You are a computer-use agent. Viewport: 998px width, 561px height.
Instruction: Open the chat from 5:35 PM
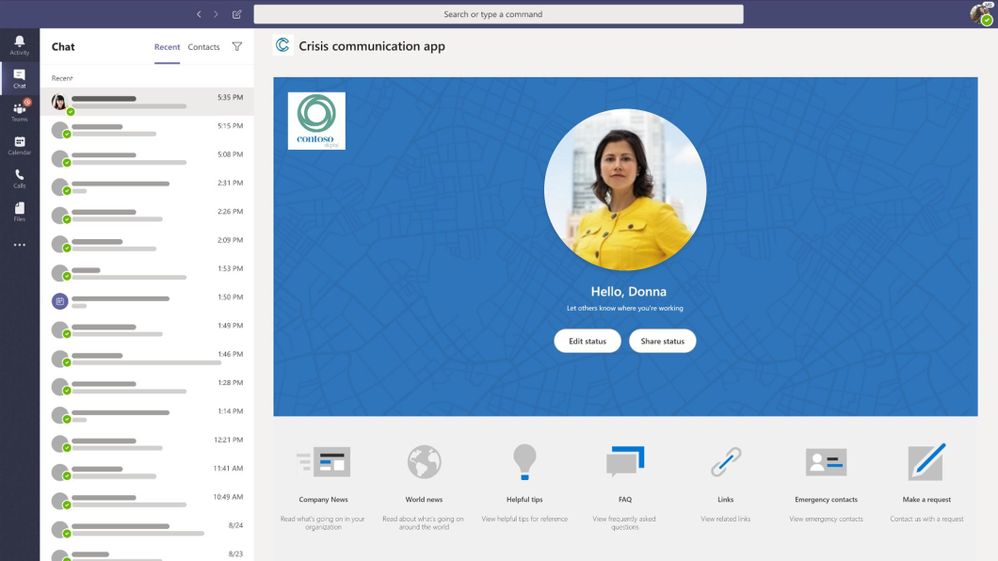(x=147, y=102)
